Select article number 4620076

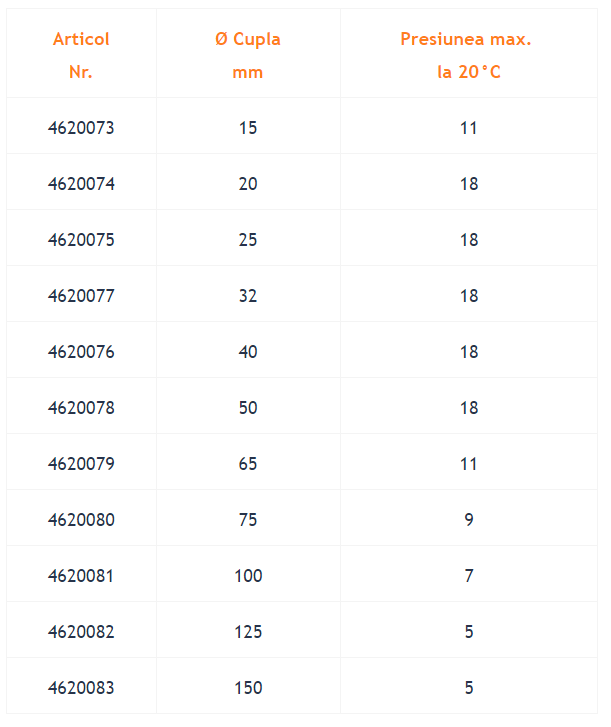[81, 352]
